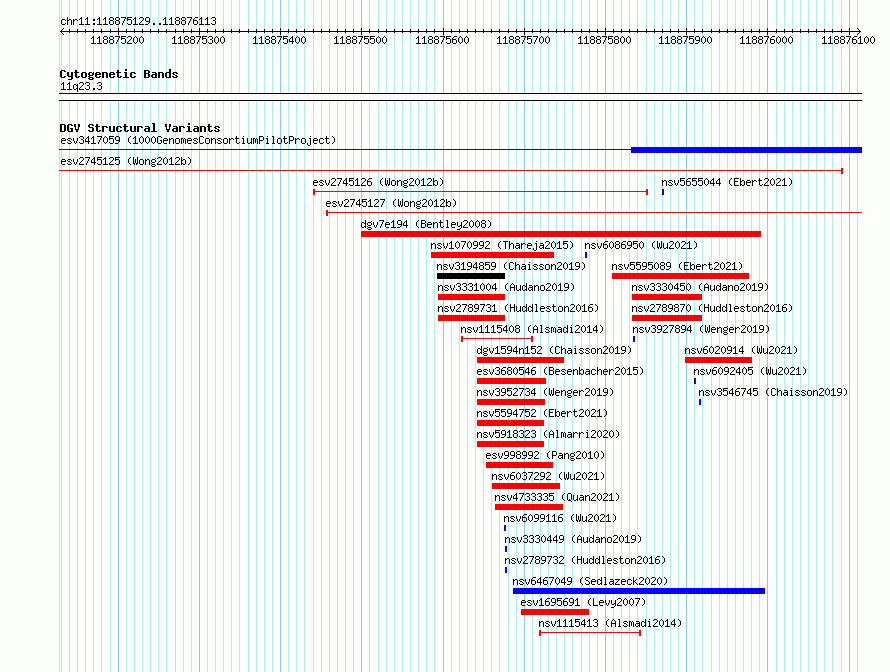
Task: Click the esv3417059 variant label
Action: (198, 140)
